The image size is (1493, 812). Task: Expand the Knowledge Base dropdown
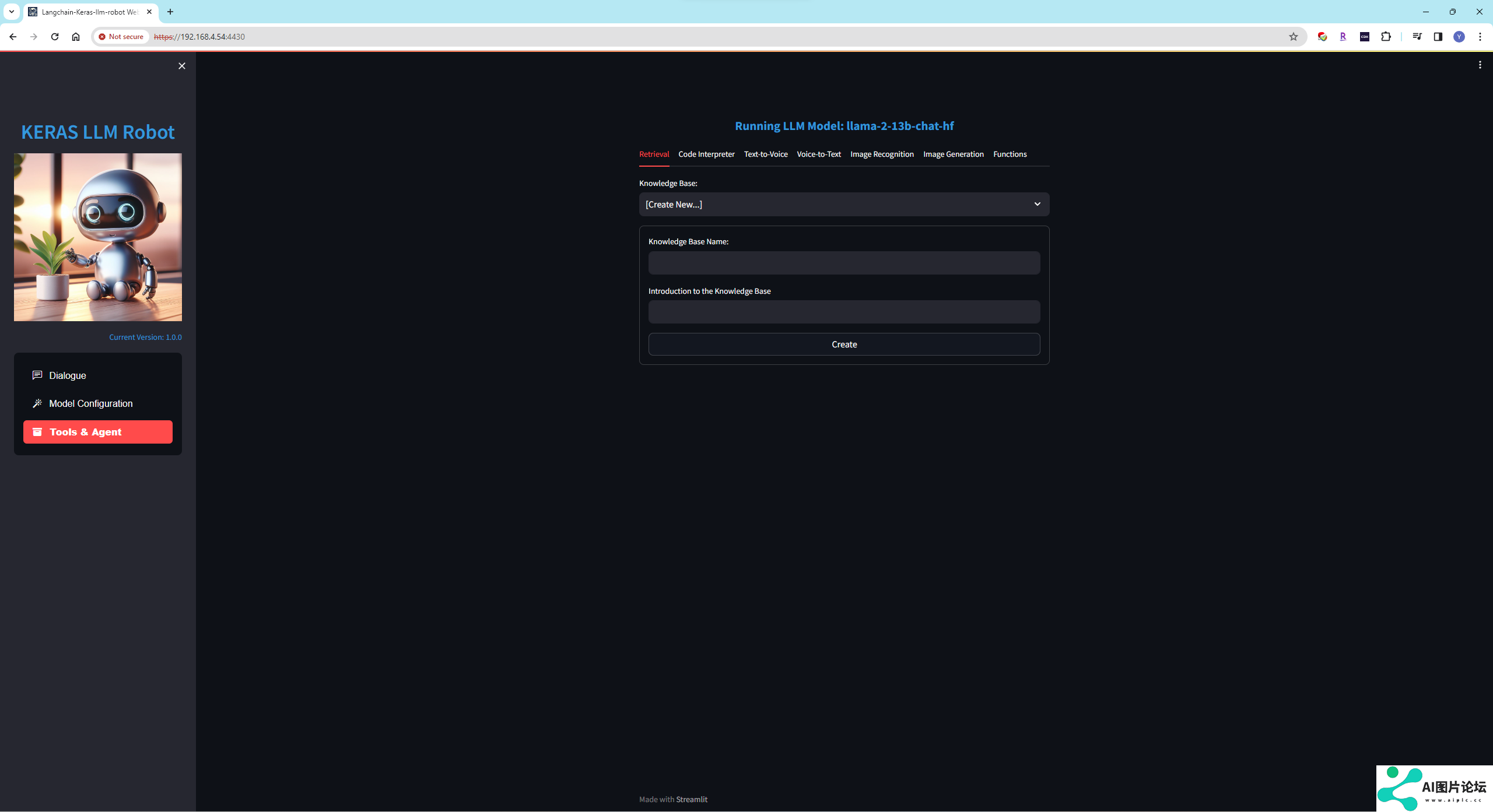click(844, 205)
